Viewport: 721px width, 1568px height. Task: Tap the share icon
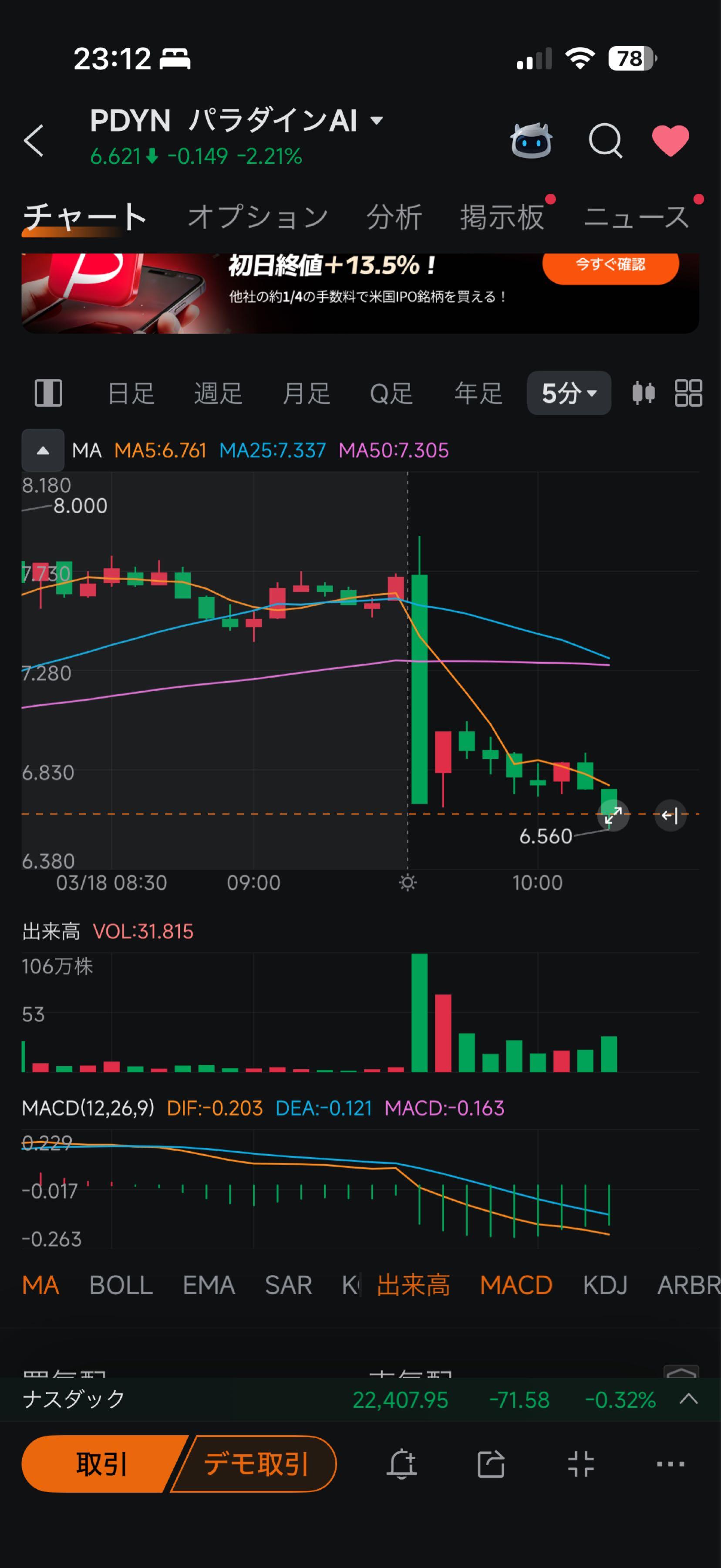(491, 1463)
